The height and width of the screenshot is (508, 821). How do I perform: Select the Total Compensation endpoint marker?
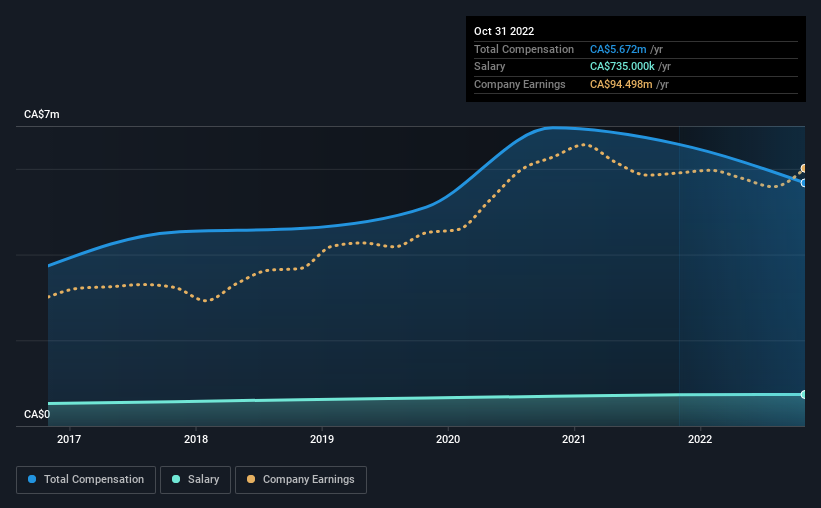804,183
